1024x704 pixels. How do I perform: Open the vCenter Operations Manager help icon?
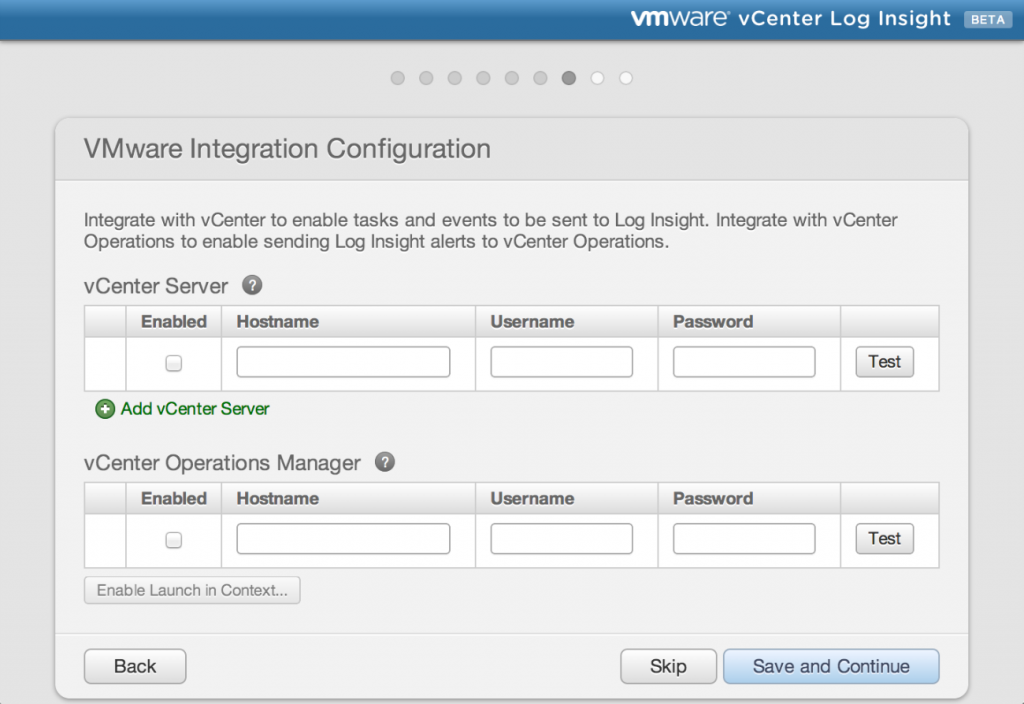click(x=385, y=462)
